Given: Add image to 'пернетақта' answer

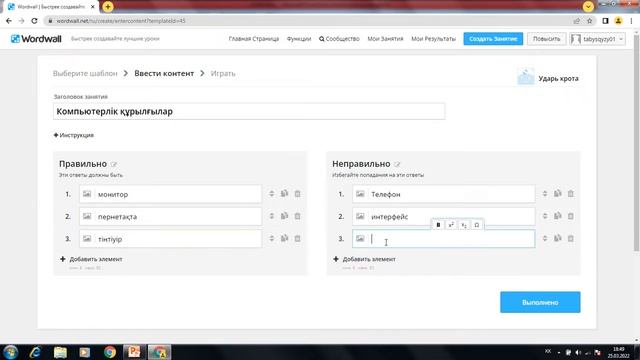Looking at the screenshot, I should [x=87, y=216].
